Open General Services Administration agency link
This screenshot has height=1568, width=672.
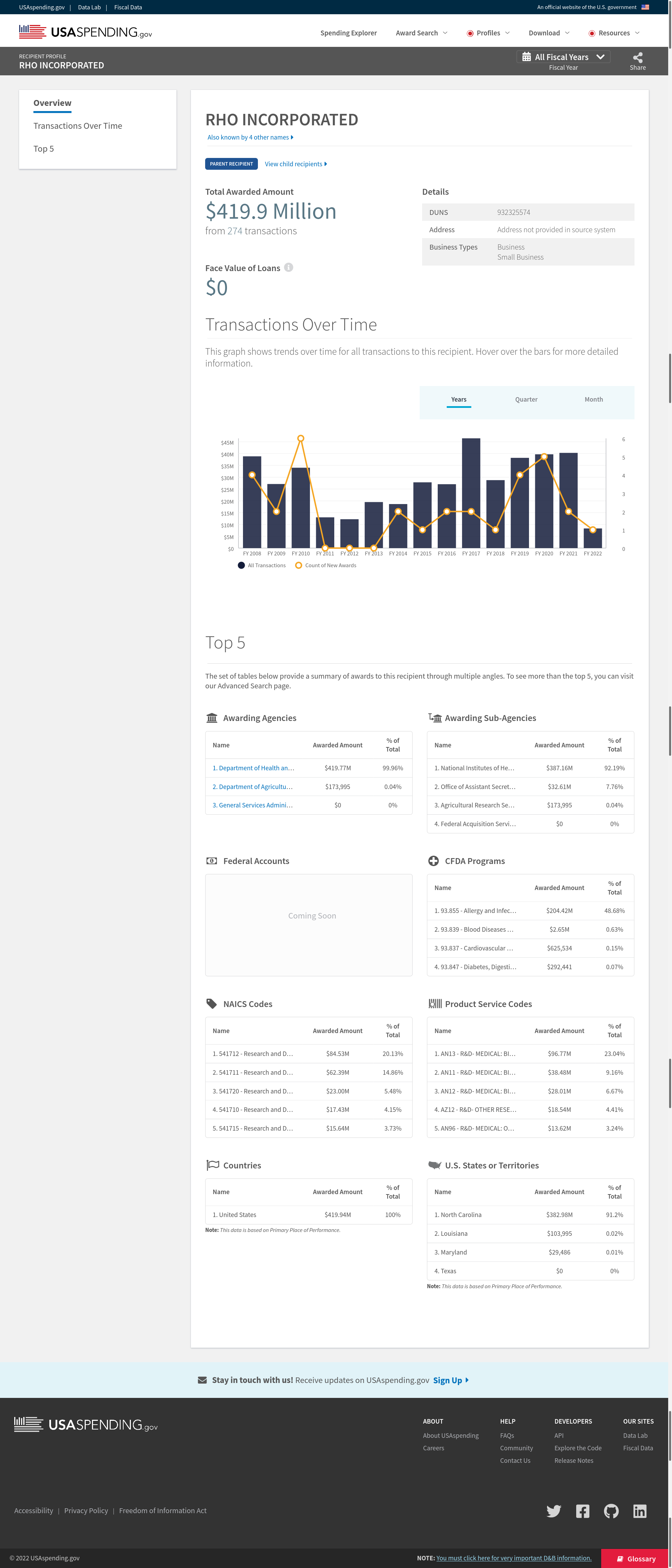[253, 805]
